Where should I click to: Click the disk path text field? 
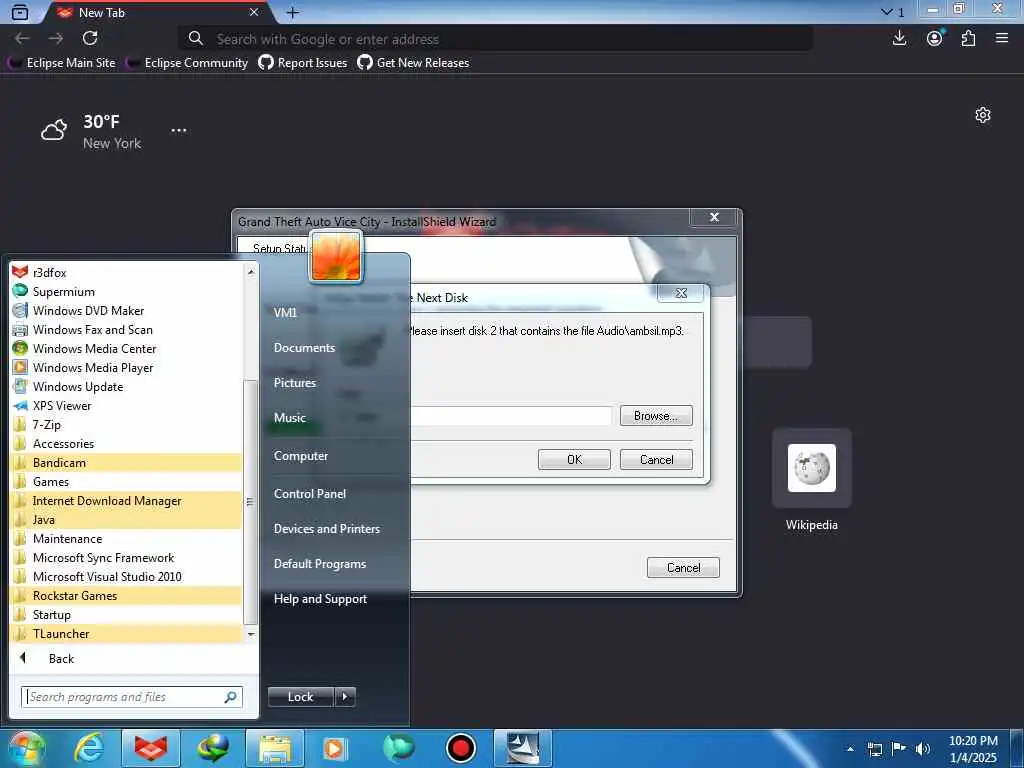click(511, 416)
